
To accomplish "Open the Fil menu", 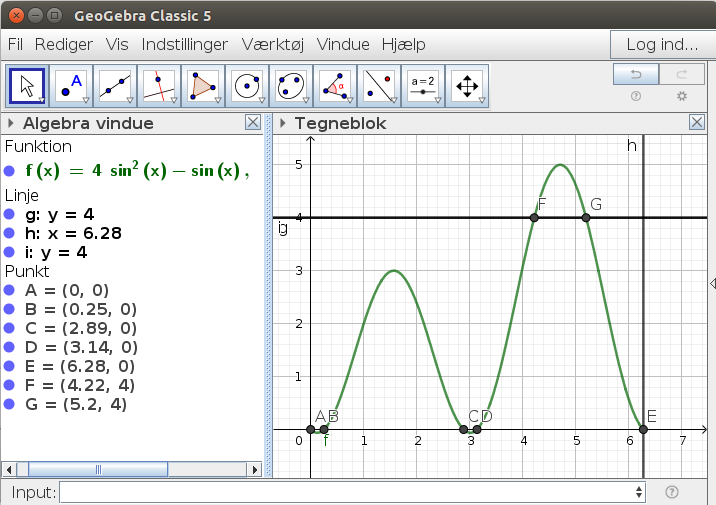I will 15,44.
